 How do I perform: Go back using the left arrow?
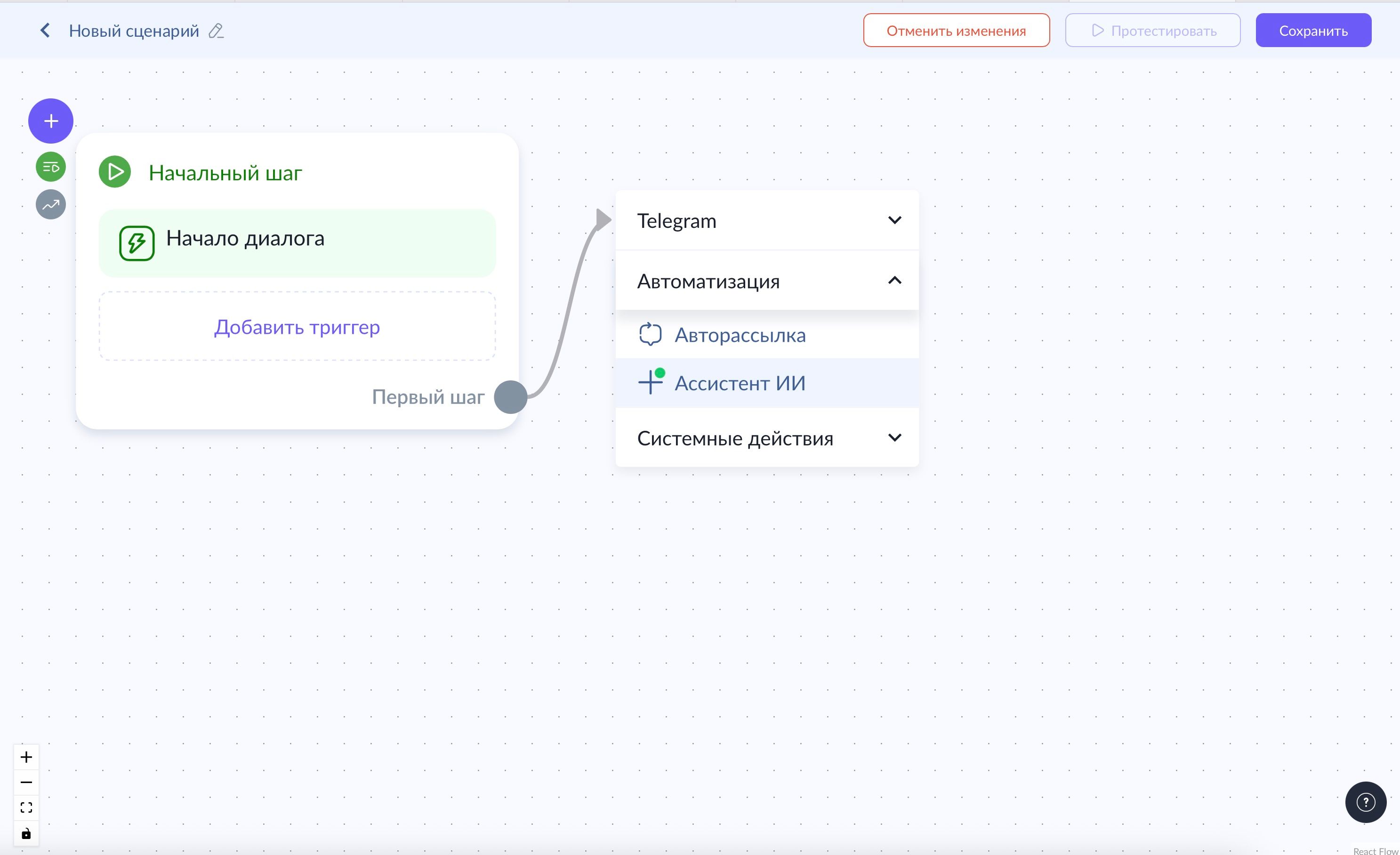coord(45,31)
